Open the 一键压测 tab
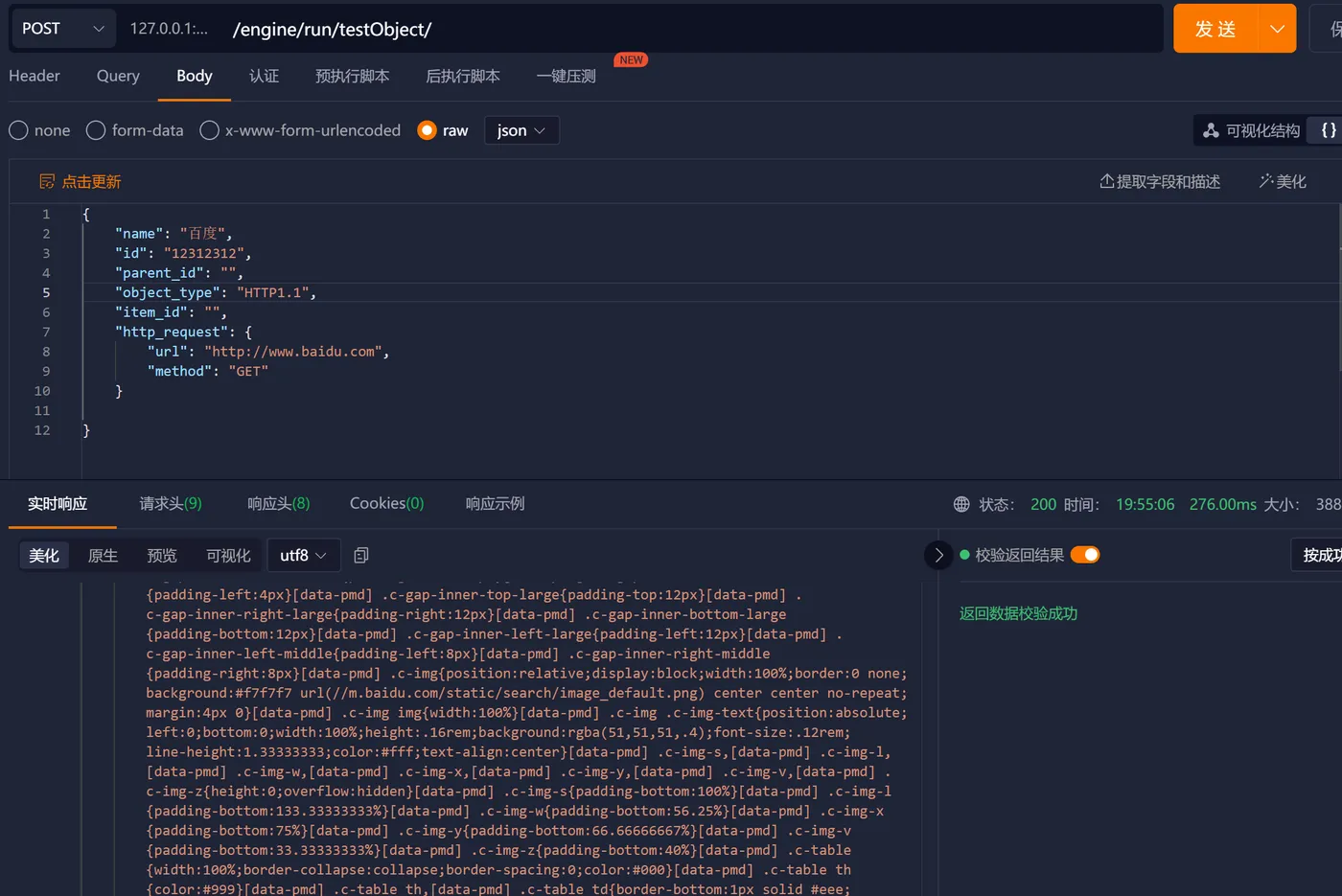 tap(567, 76)
